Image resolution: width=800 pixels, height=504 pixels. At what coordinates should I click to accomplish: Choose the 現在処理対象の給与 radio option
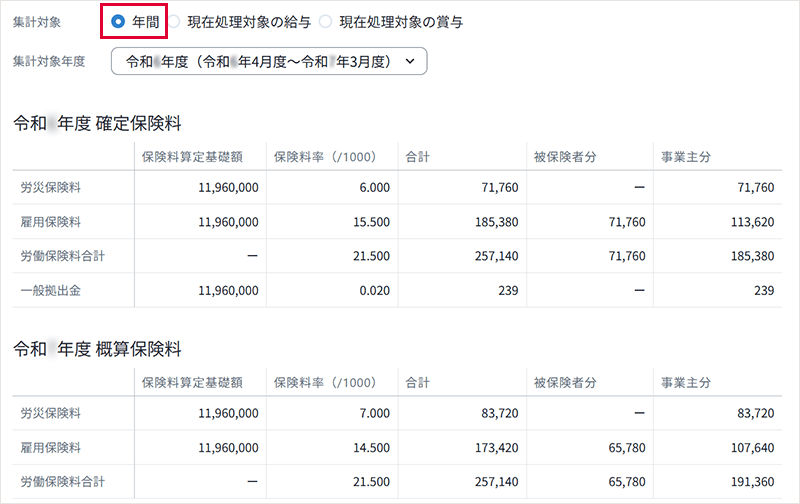[x=174, y=21]
